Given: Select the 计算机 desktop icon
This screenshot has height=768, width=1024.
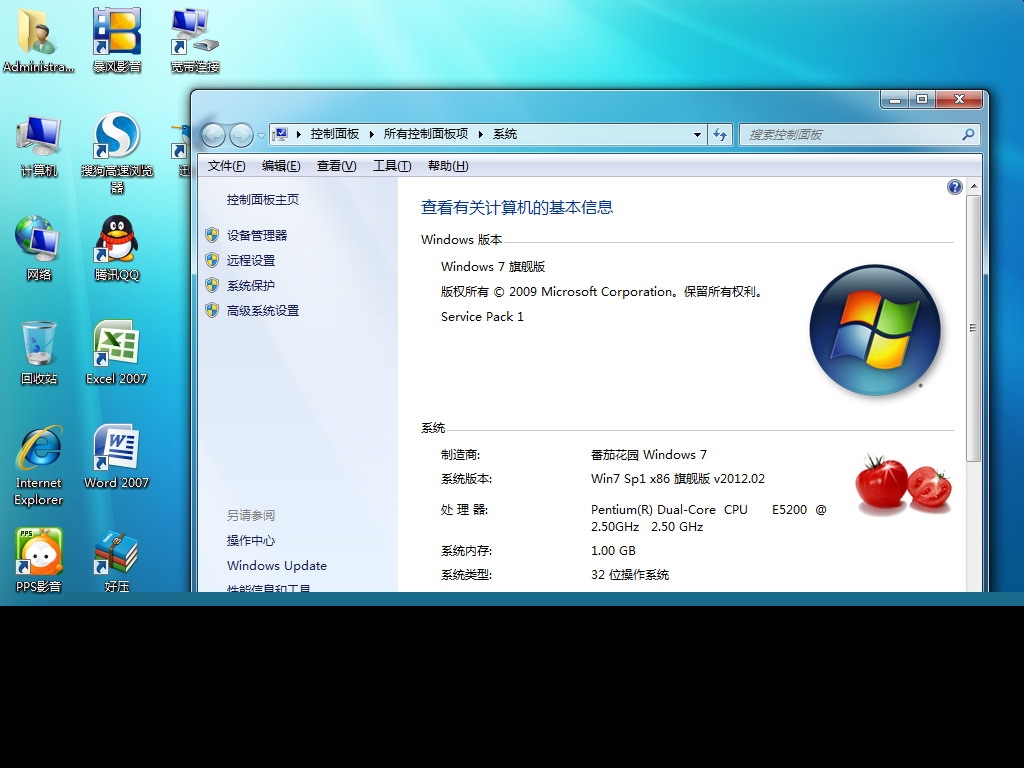Looking at the screenshot, I should coord(39,146).
